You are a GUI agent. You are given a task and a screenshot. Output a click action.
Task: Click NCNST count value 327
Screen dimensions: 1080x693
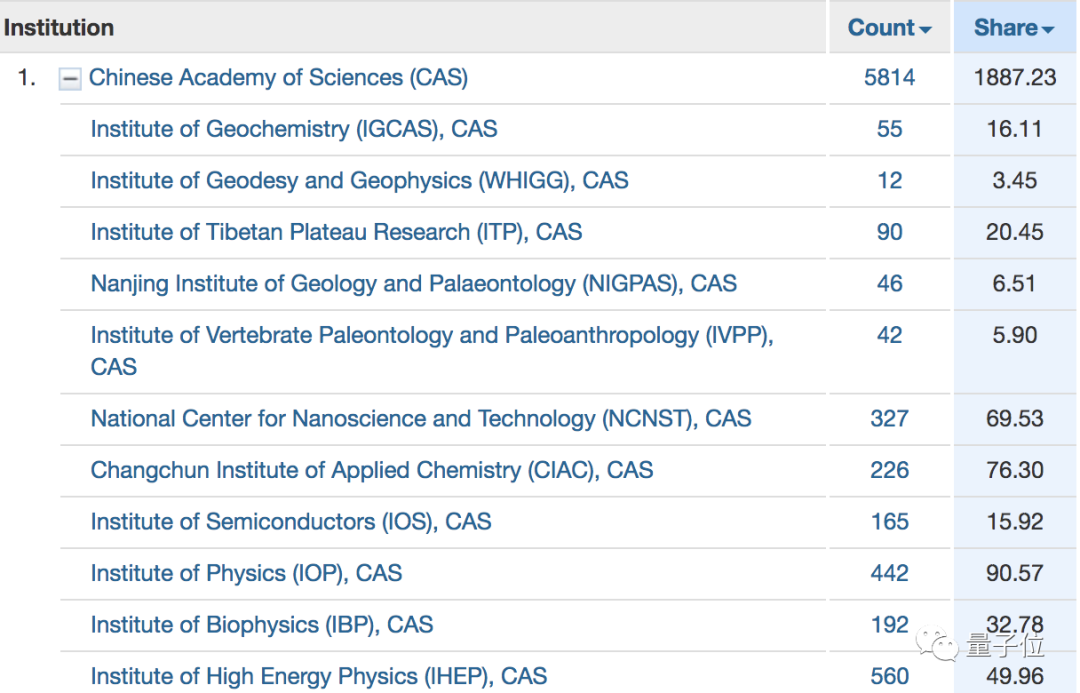[x=889, y=418]
